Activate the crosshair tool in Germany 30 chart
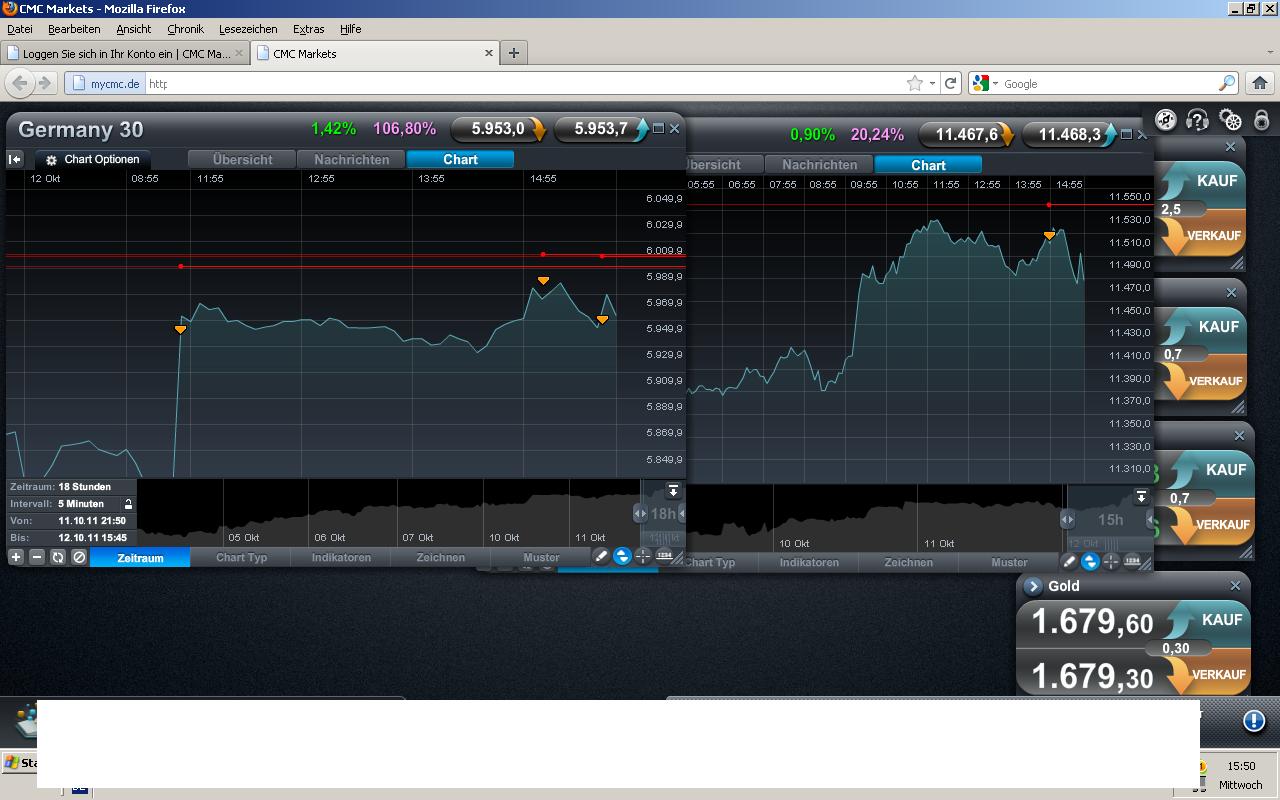1280x800 pixels. pos(643,556)
